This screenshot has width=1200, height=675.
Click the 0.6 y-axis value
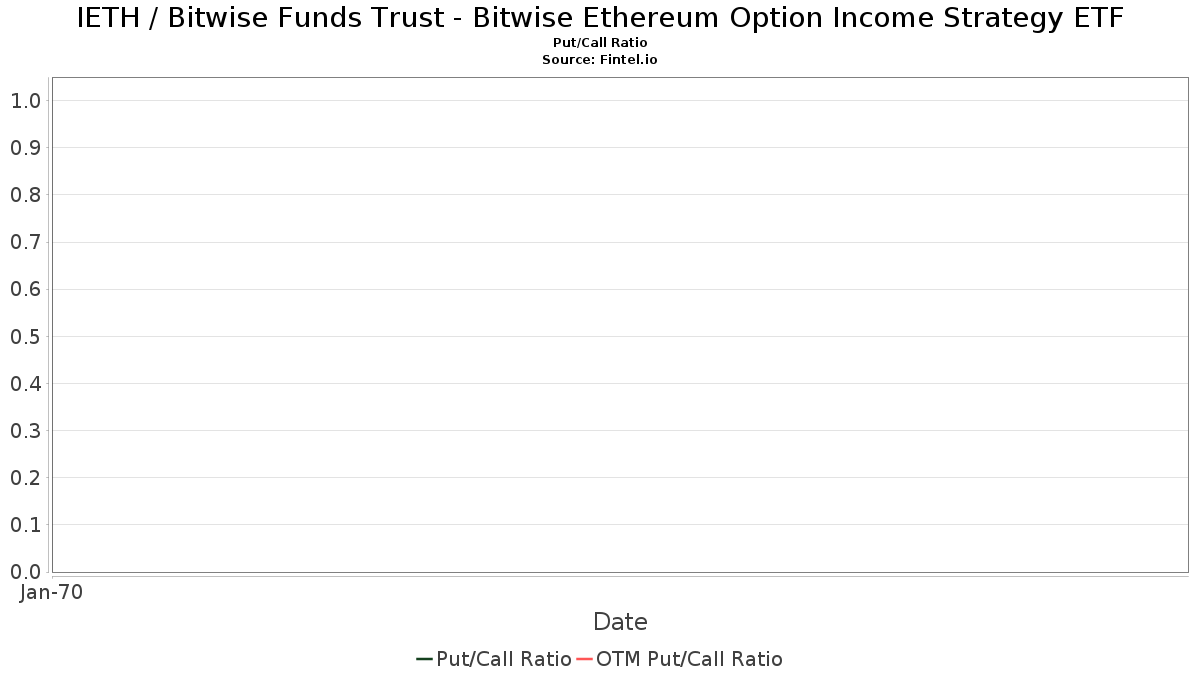pos(25,290)
